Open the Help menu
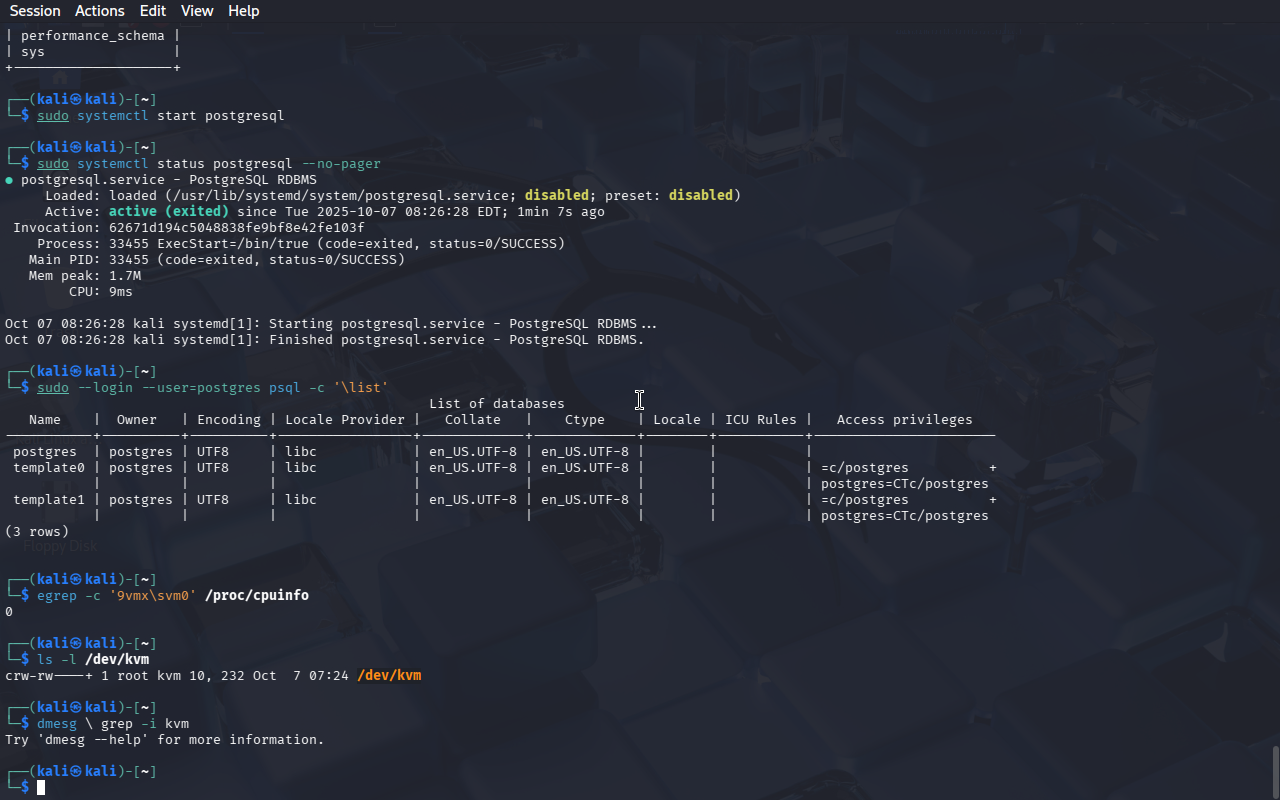 pyautogui.click(x=243, y=11)
